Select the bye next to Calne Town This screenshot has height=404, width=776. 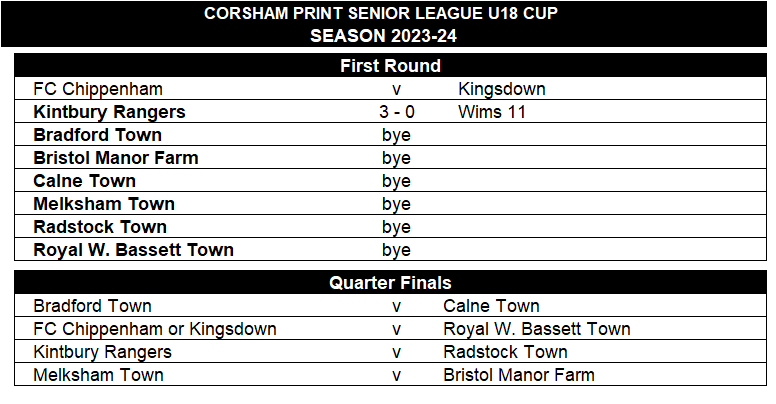pyautogui.click(x=396, y=182)
